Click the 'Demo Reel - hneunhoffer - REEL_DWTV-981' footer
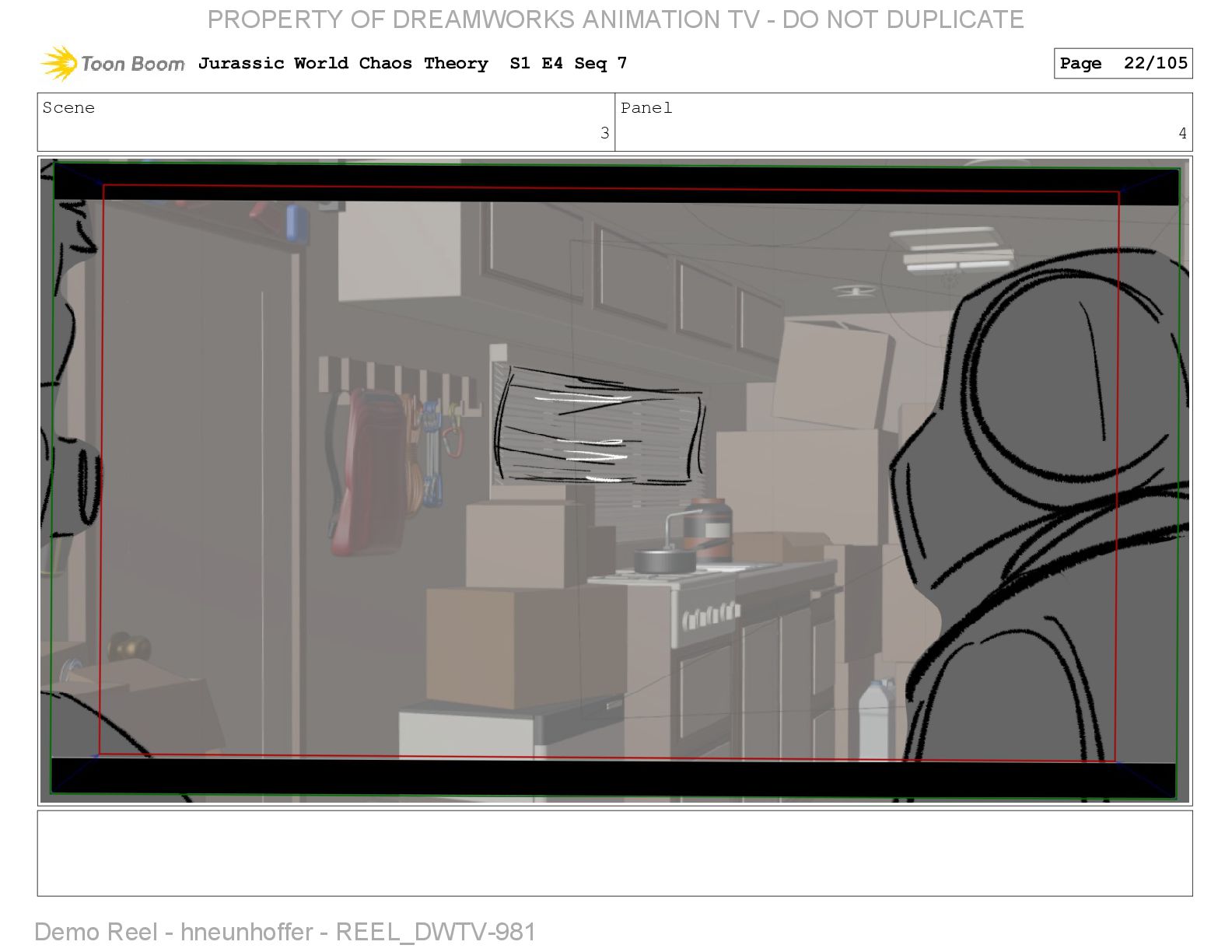1232x952 pixels. (285, 932)
